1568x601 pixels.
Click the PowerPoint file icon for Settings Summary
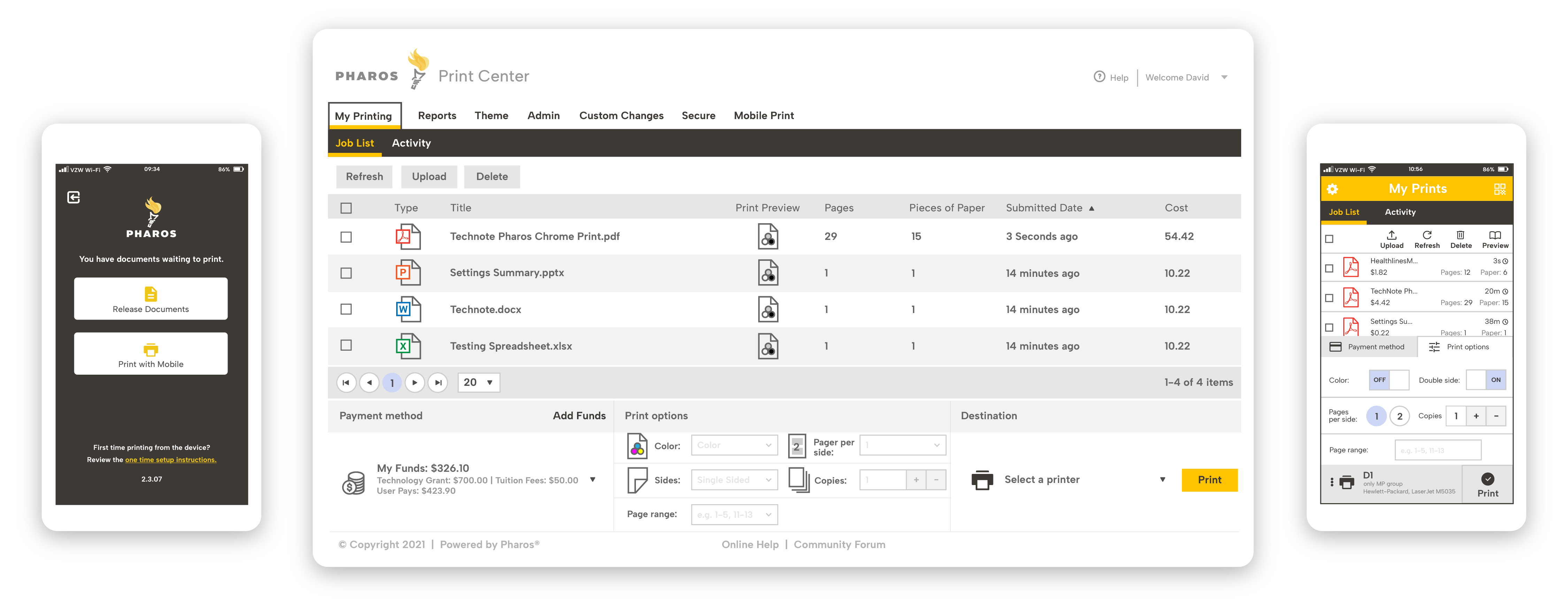coord(408,273)
